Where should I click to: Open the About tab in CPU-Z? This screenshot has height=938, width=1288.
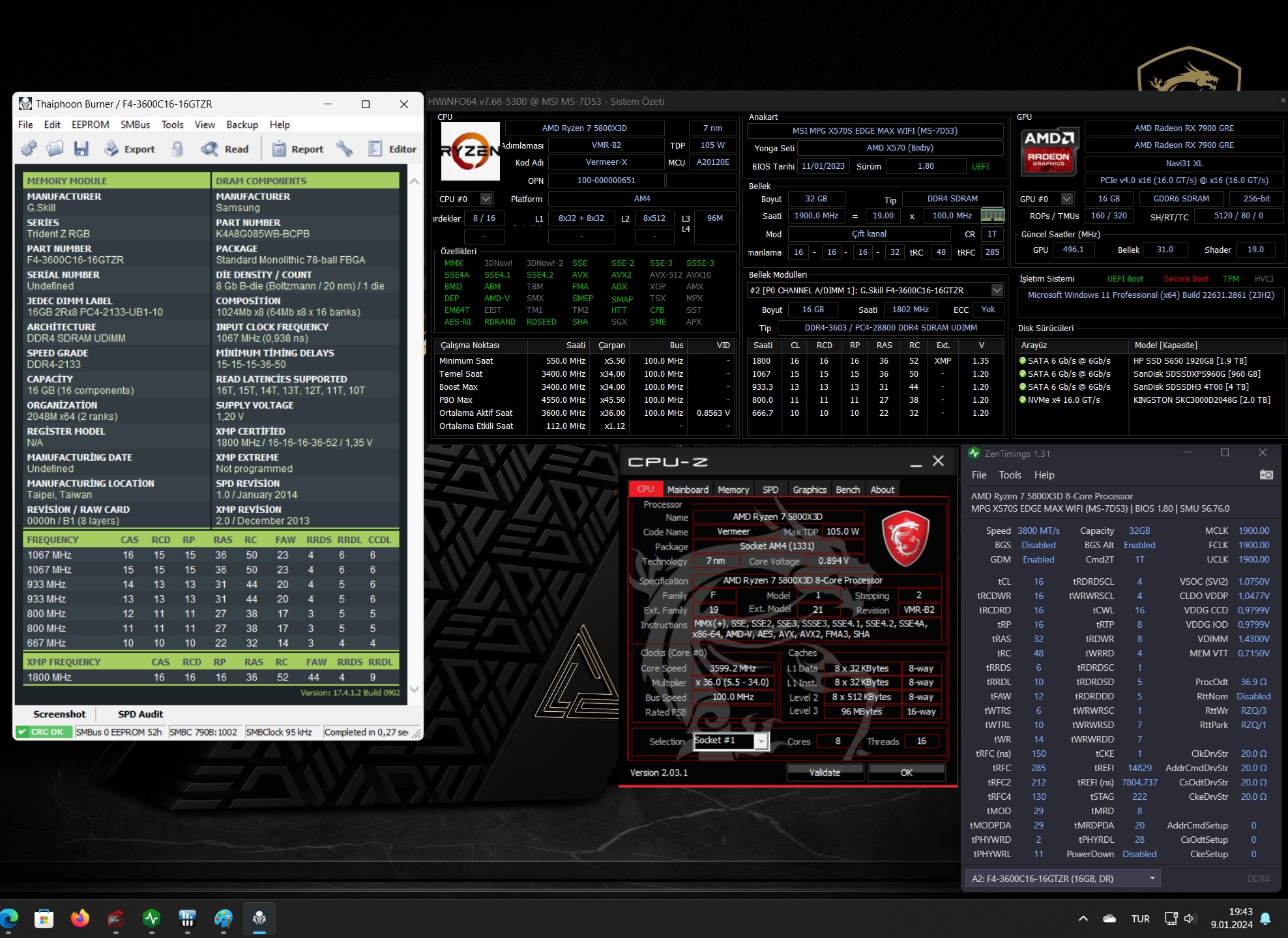883,490
